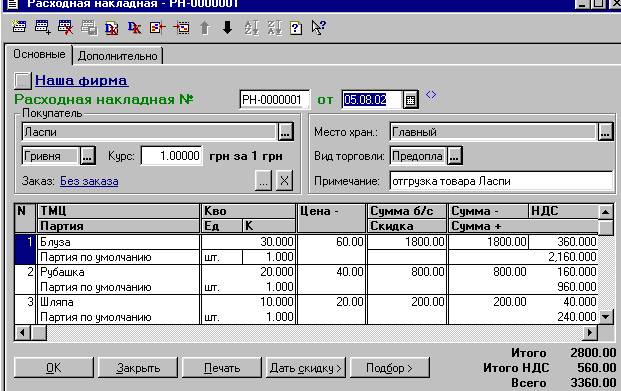The height and width of the screenshot is (391, 621).
Task: Open the buyer selection button next to Ласпи
Action: (285, 132)
